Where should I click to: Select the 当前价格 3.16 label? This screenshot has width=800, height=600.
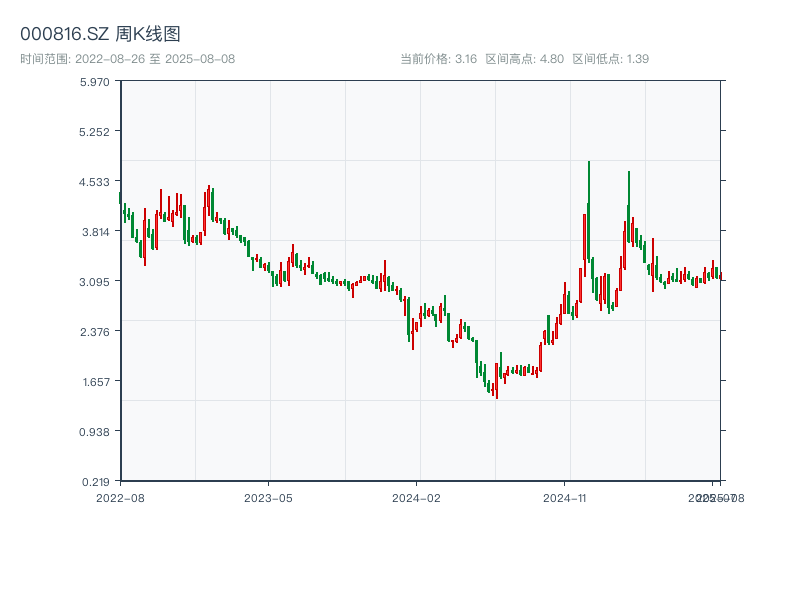click(x=438, y=59)
